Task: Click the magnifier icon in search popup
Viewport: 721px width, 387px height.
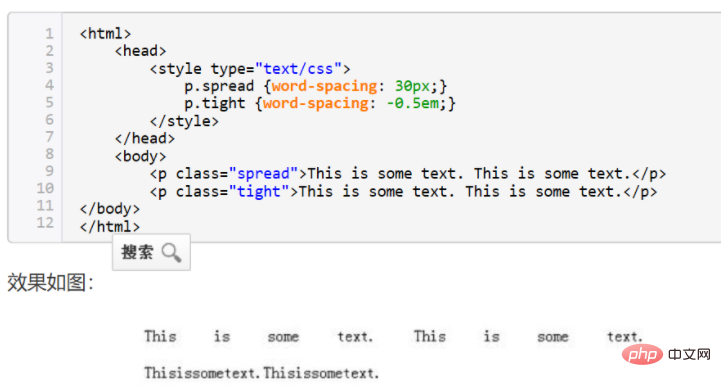Action: (x=172, y=252)
